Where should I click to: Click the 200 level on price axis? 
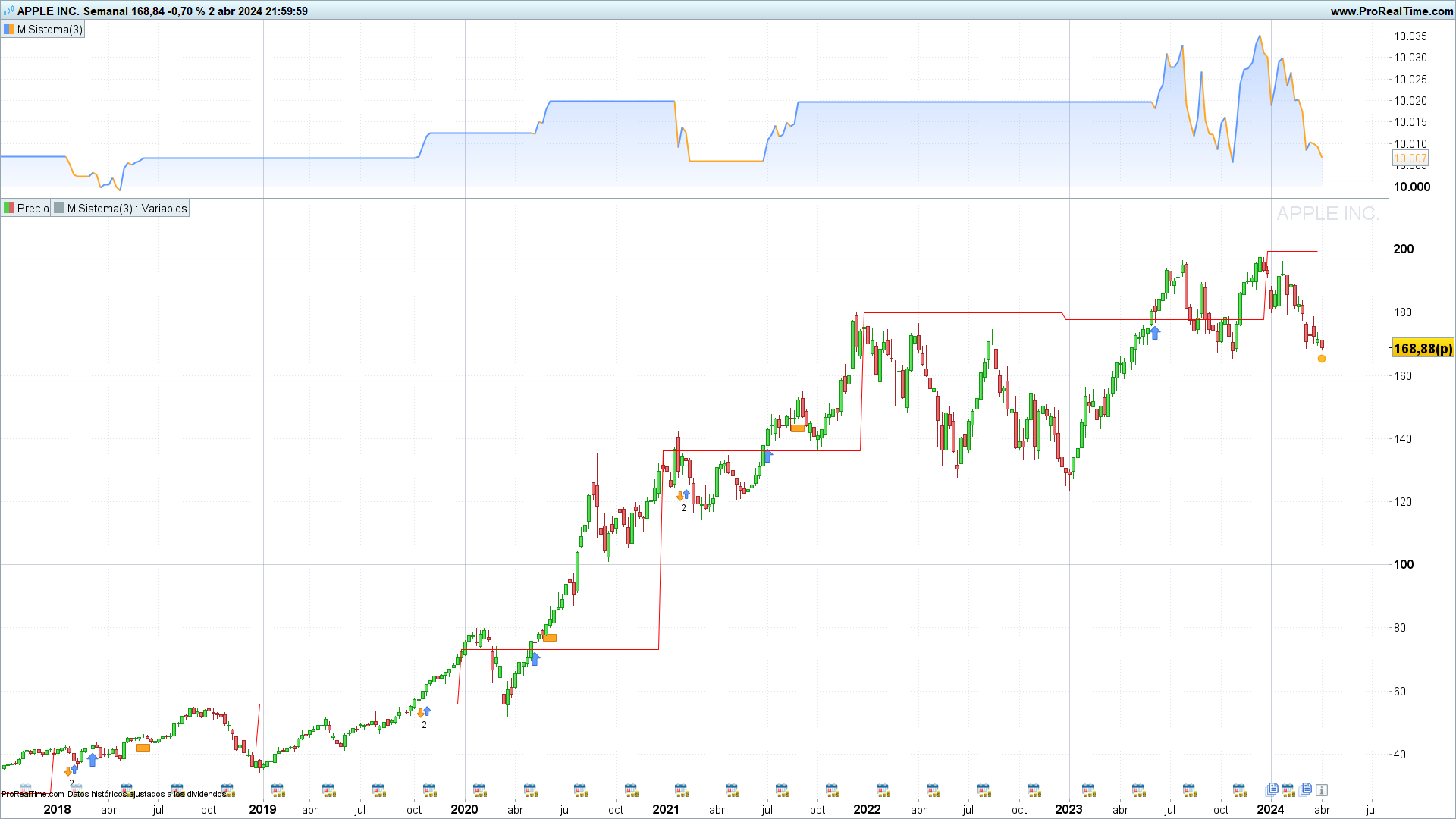(1403, 249)
